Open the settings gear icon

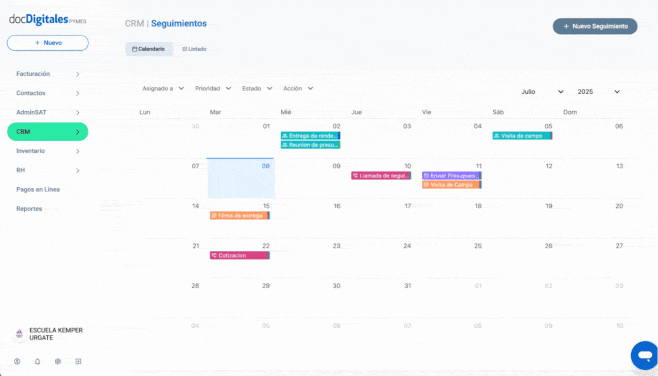point(58,361)
